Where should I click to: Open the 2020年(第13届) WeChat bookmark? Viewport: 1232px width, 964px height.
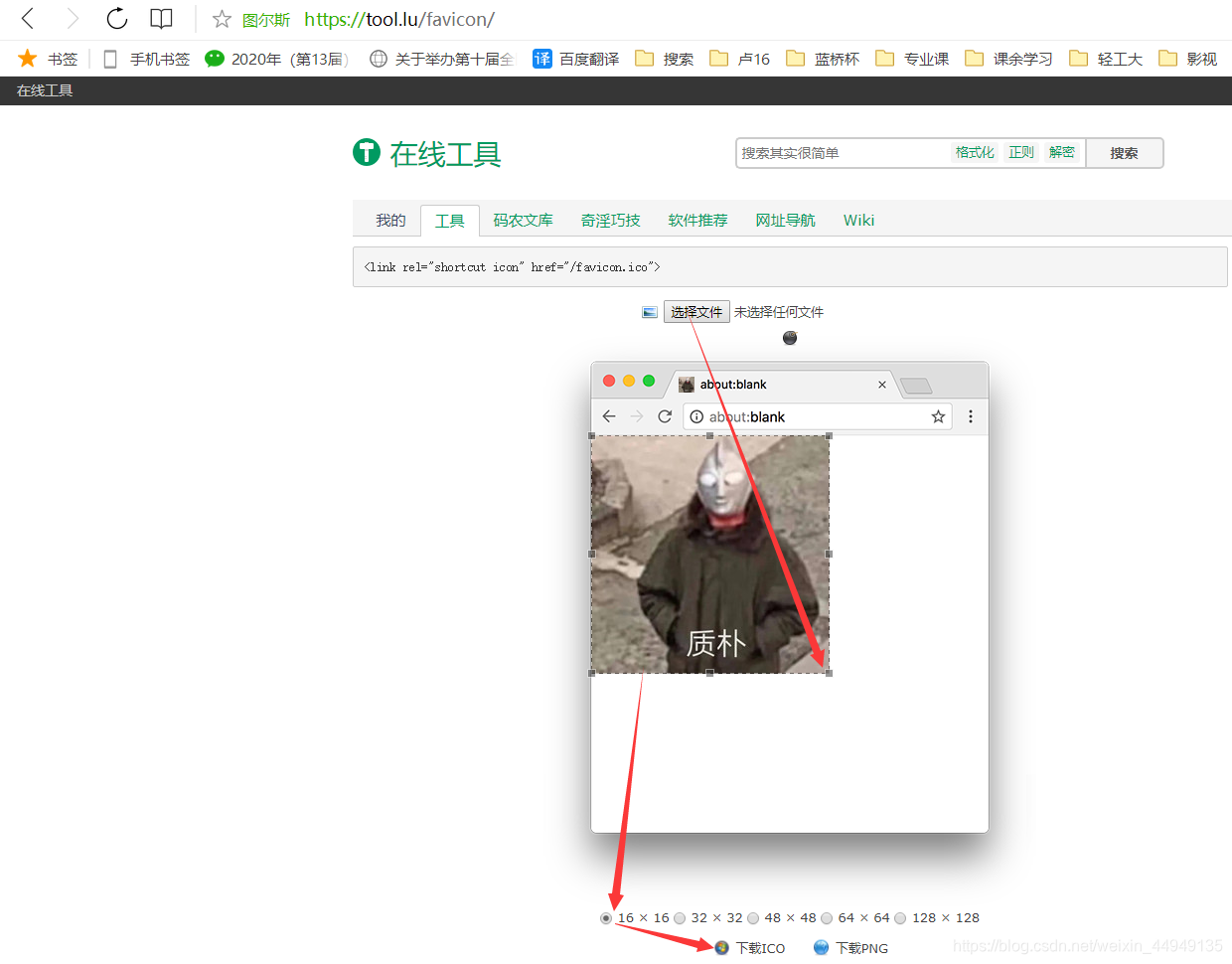point(276,59)
